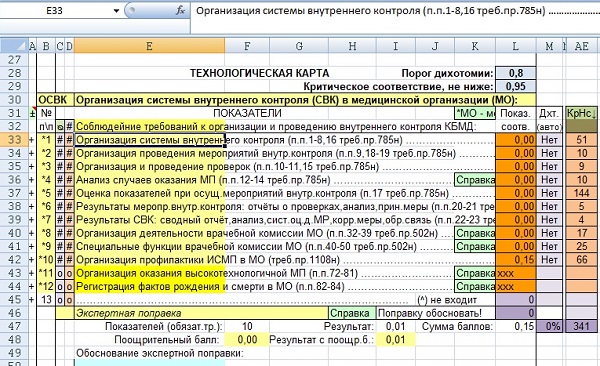The image size is (600, 366).
Task: Click the Name Box showing E33
Action: (55, 11)
